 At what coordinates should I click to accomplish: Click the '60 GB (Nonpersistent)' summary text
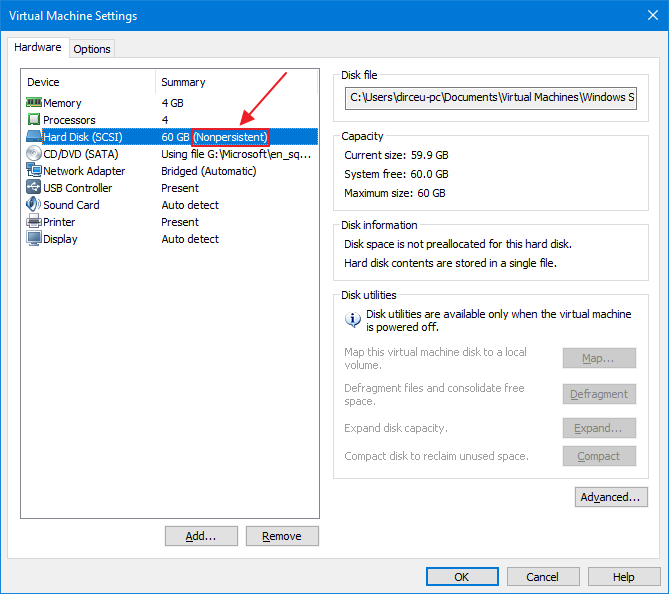click(x=215, y=137)
